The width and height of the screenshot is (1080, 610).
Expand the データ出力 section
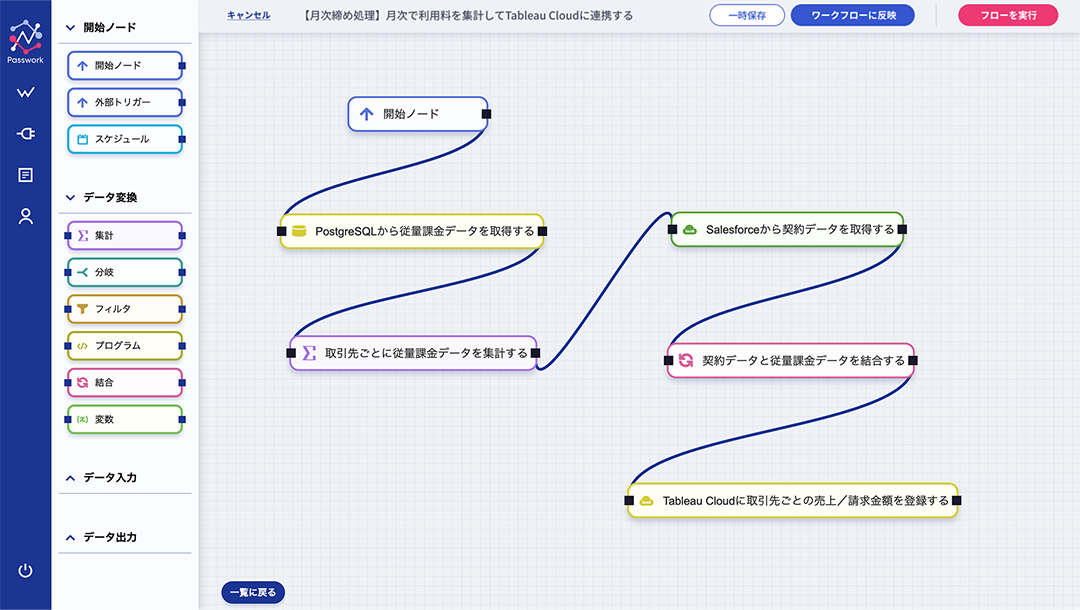tap(70, 538)
